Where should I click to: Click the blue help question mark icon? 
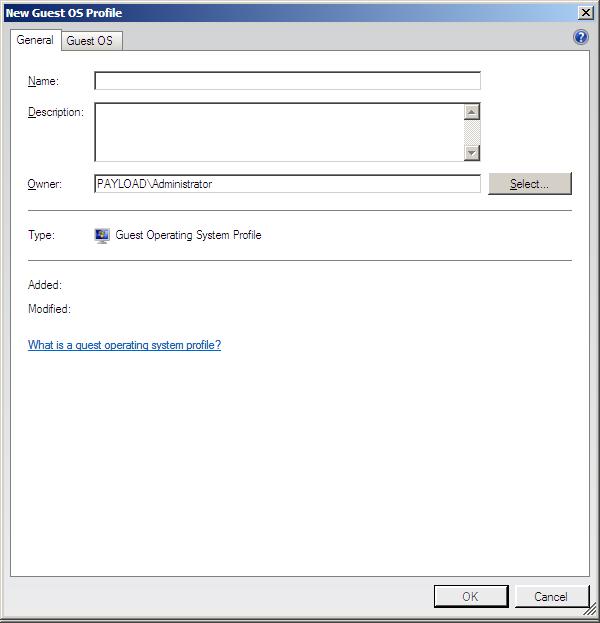pos(581,37)
